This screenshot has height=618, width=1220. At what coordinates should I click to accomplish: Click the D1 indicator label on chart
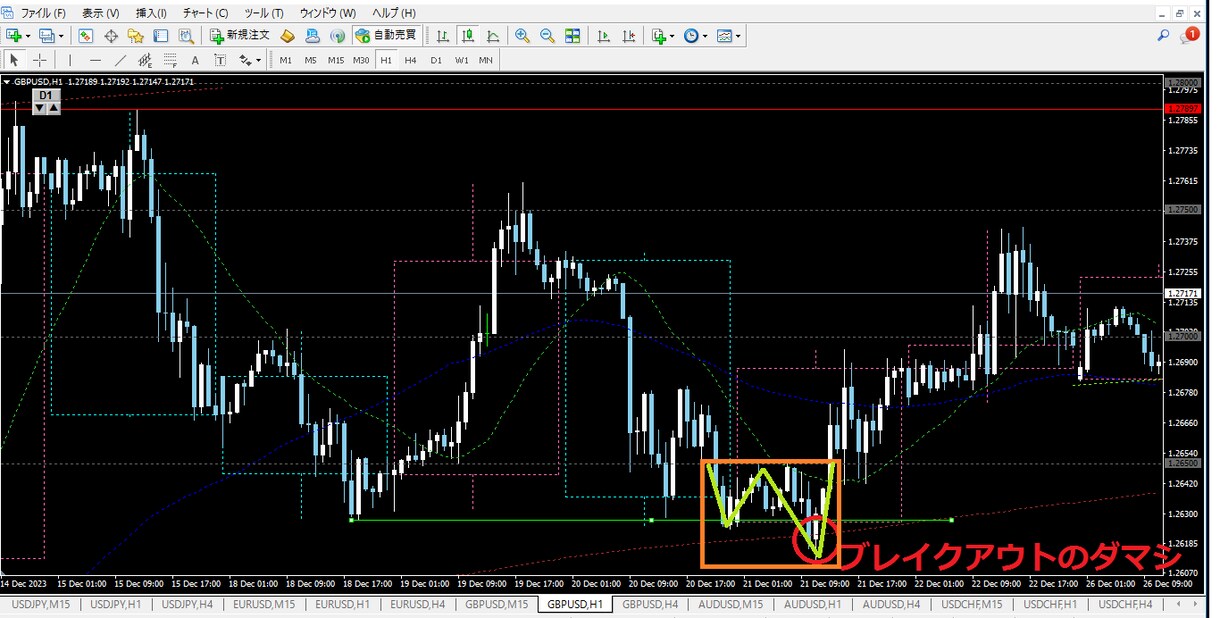tap(45, 95)
